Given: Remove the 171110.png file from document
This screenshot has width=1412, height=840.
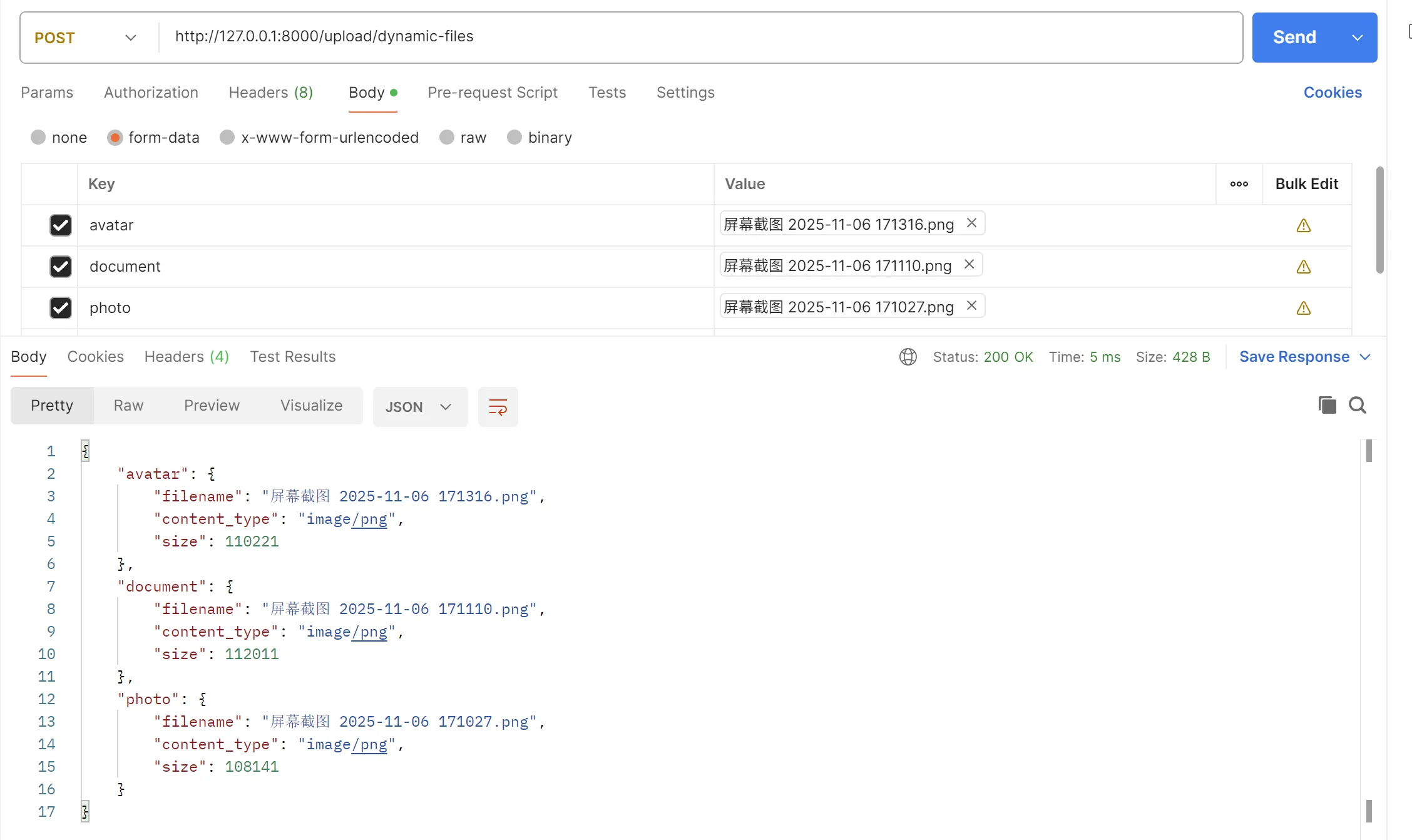Looking at the screenshot, I should click(x=969, y=264).
